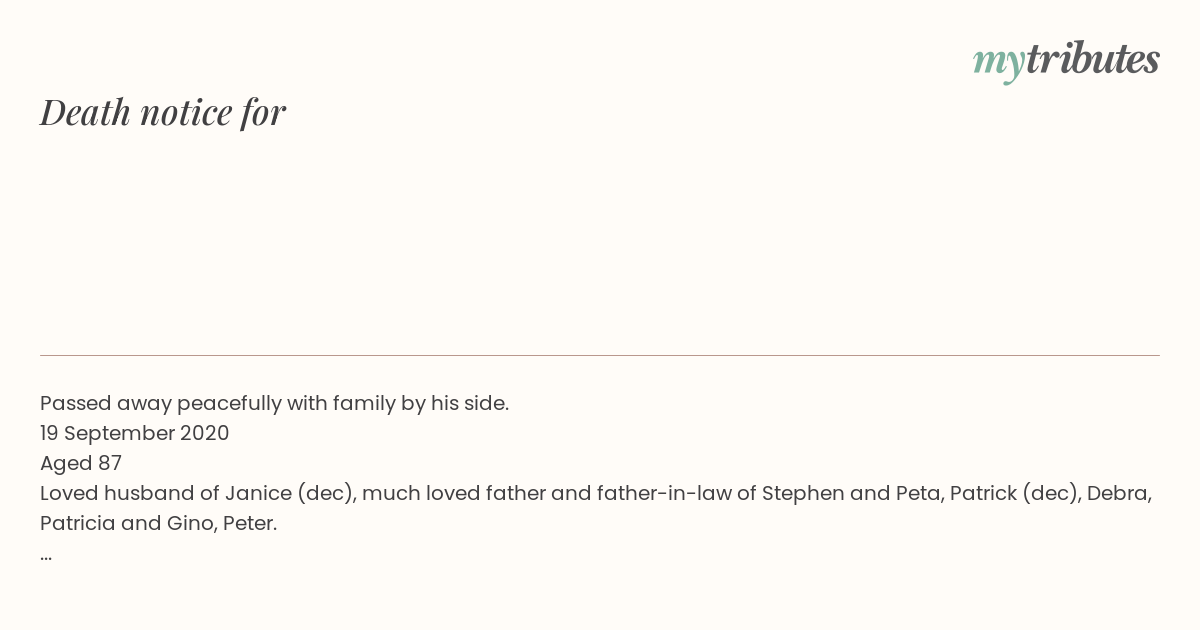Click the "Death notice for" heading
Screen dimensions: 1200x630
point(163,112)
